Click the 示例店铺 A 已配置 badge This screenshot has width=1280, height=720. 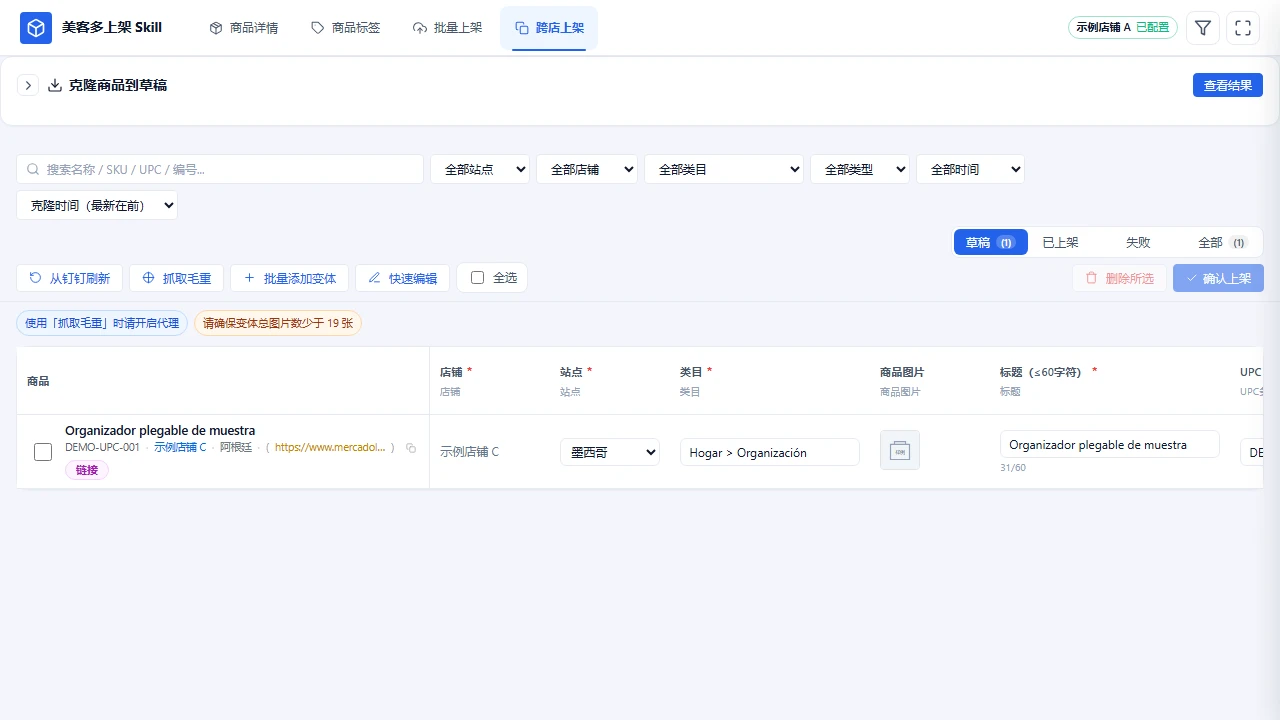pos(1123,28)
